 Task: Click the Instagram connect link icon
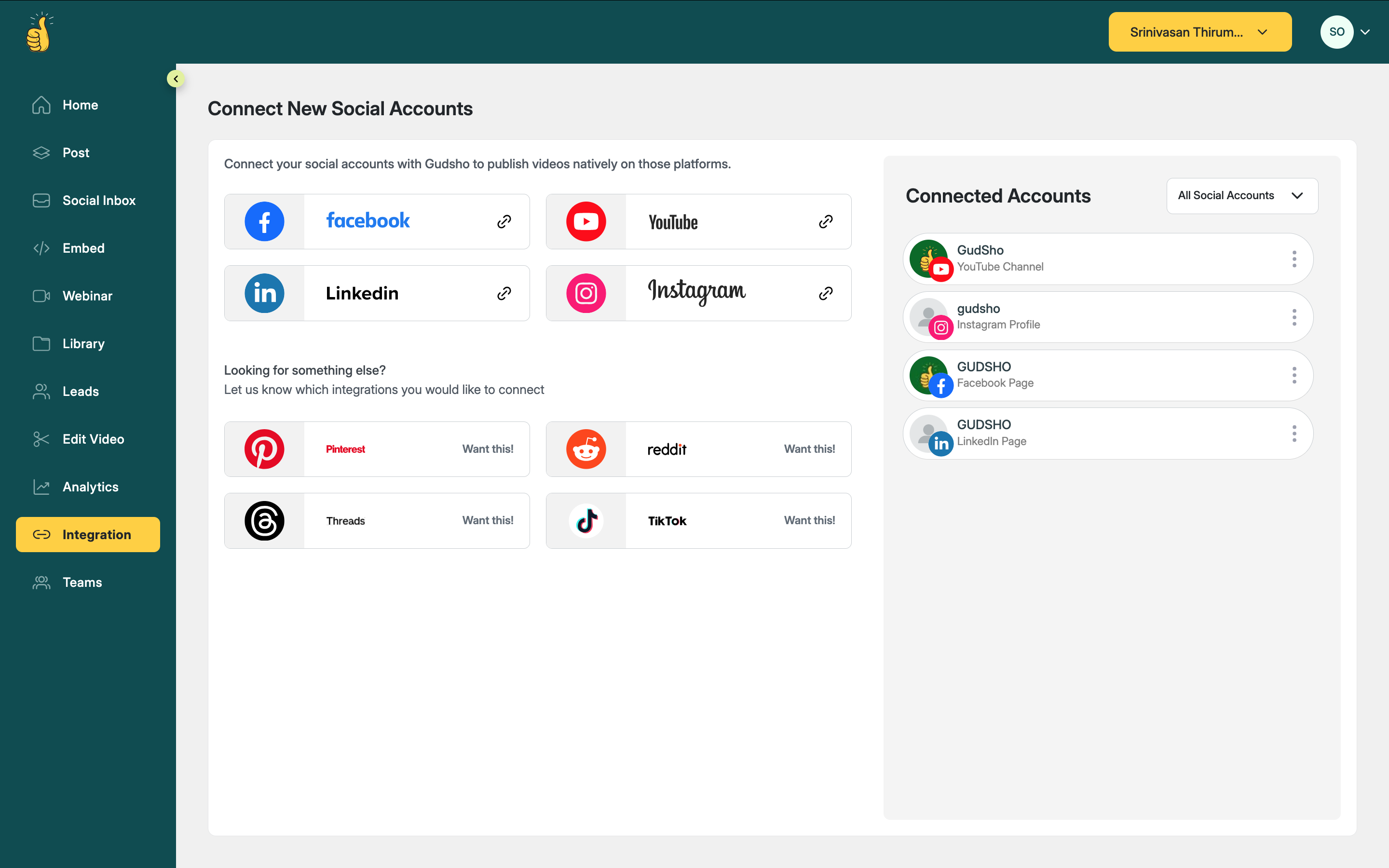tap(825, 293)
